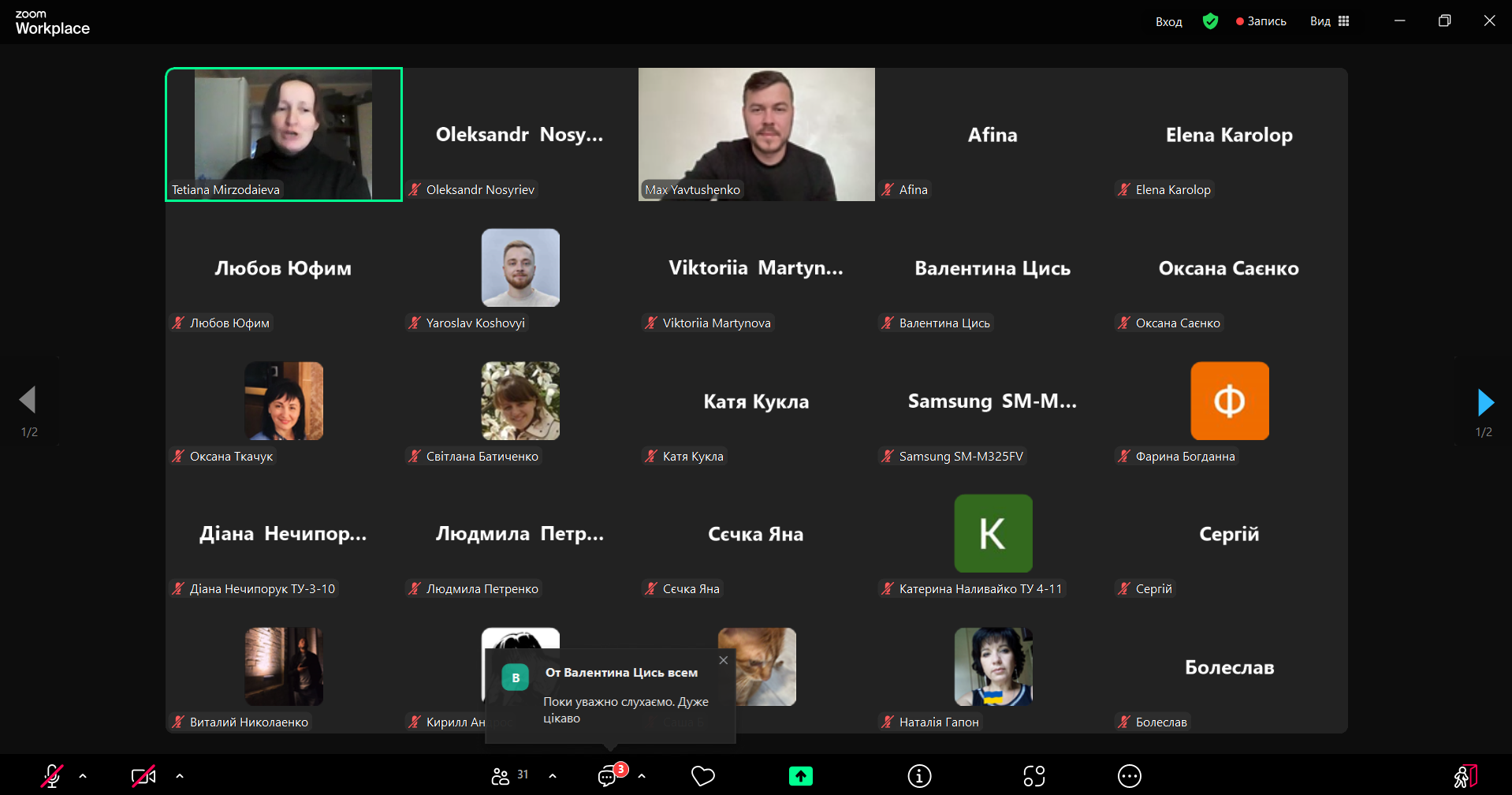Open the Вид view menu
The width and height of the screenshot is (1512, 795).
(x=1329, y=21)
